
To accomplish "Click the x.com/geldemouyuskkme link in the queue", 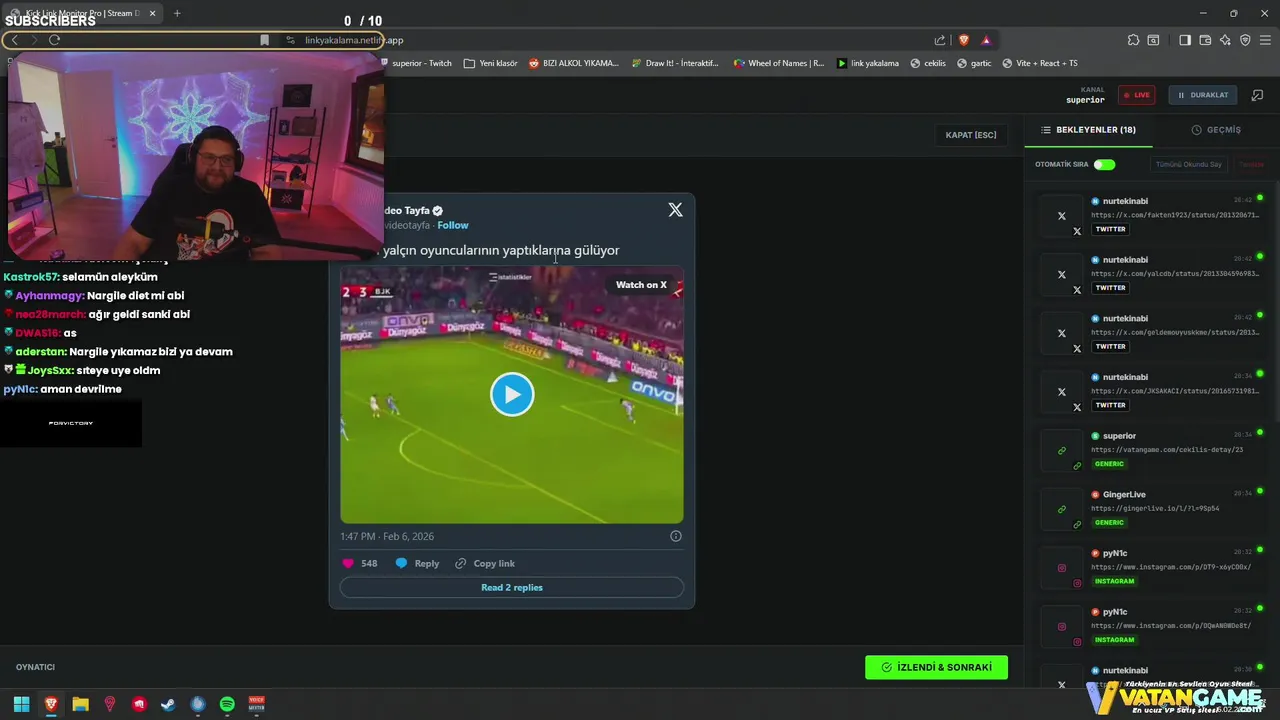I will [1174, 332].
